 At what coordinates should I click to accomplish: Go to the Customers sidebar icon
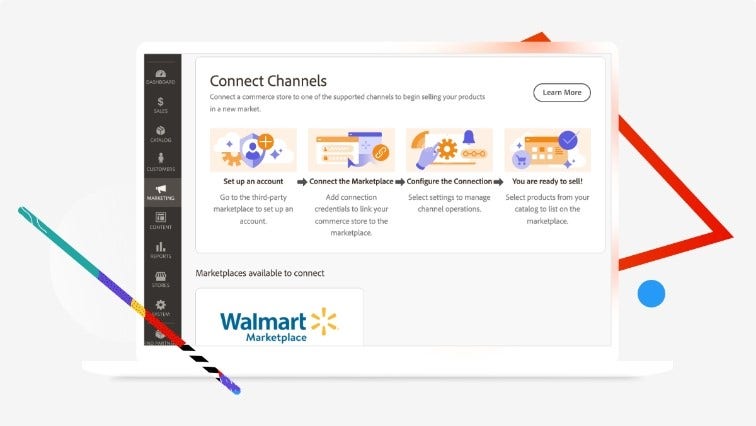[161, 160]
